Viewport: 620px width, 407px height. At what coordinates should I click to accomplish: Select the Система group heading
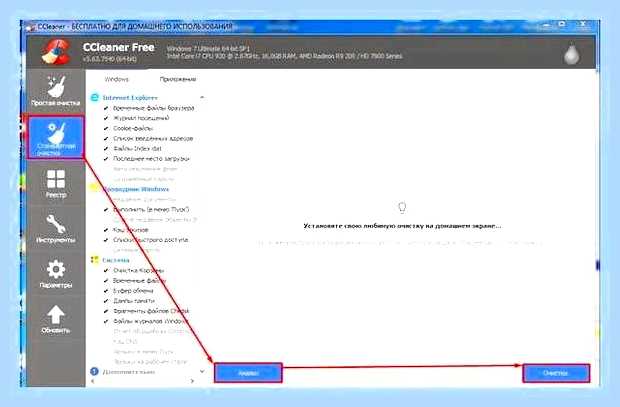pyautogui.click(x=116, y=260)
